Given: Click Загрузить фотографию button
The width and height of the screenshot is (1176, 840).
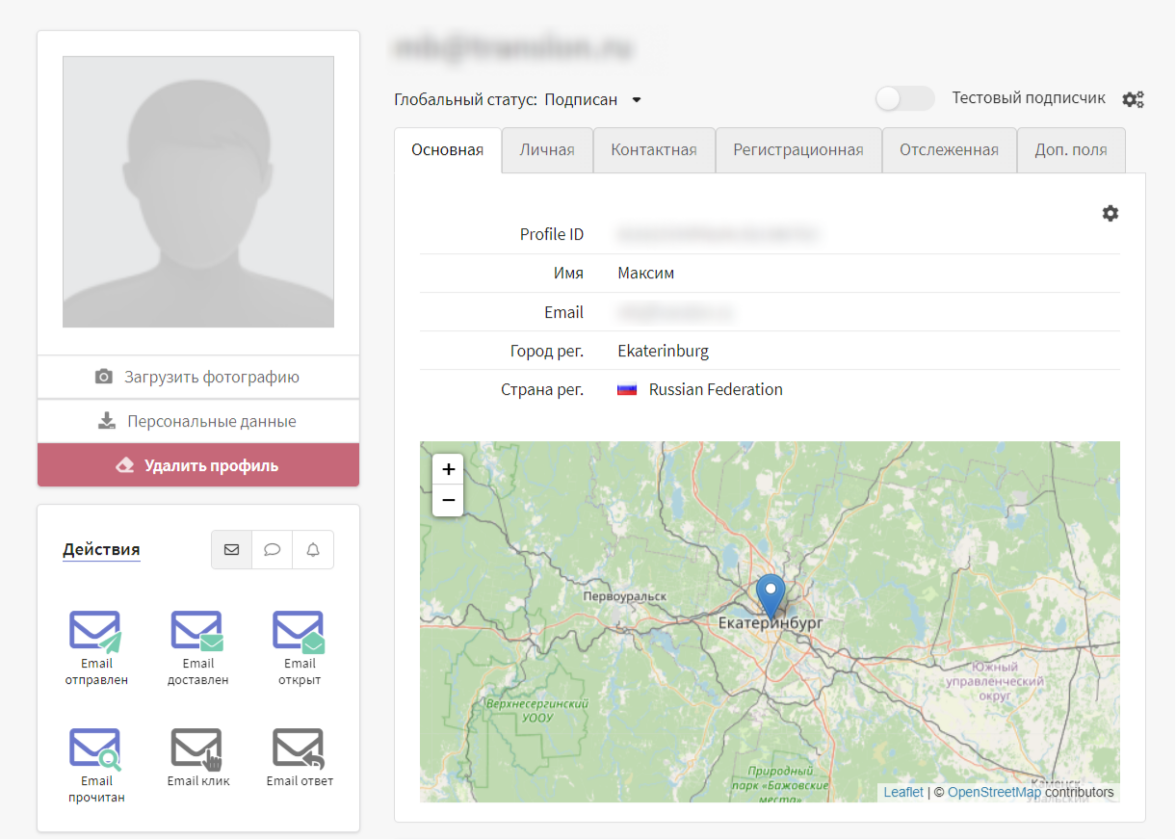Looking at the screenshot, I should (x=198, y=377).
